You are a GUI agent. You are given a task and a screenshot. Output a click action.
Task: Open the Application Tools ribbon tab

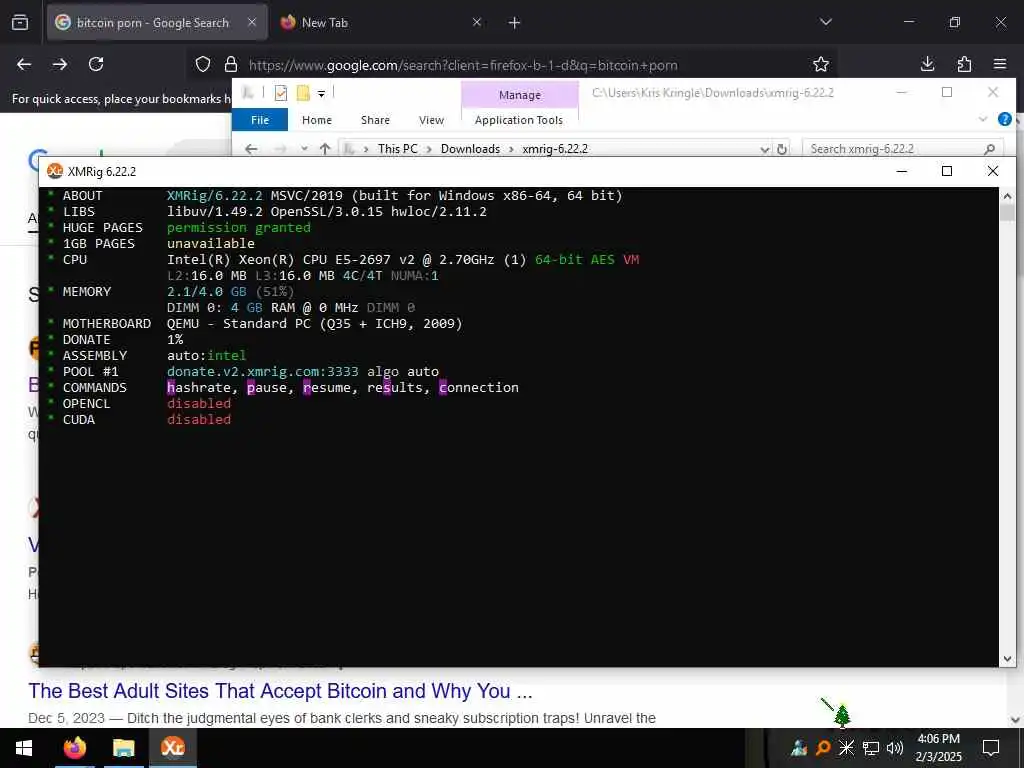click(x=519, y=120)
